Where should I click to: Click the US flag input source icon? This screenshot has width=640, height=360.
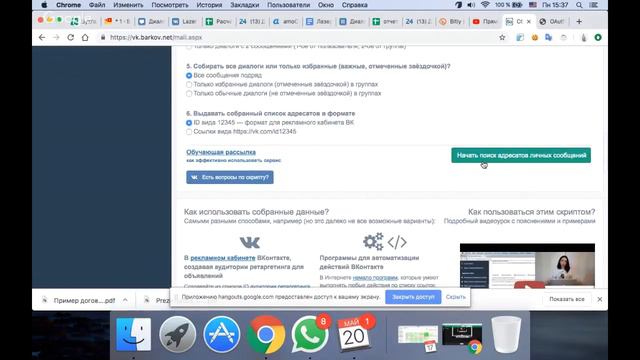533,5
